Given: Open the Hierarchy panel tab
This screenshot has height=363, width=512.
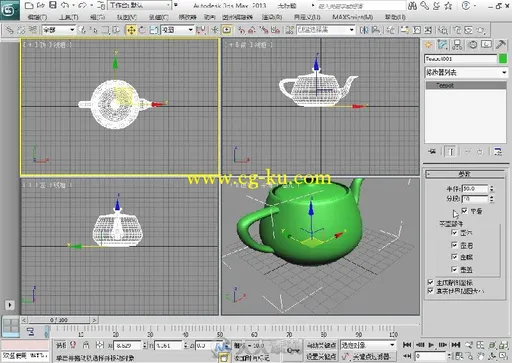Looking at the screenshot, I should pyautogui.click(x=457, y=45).
